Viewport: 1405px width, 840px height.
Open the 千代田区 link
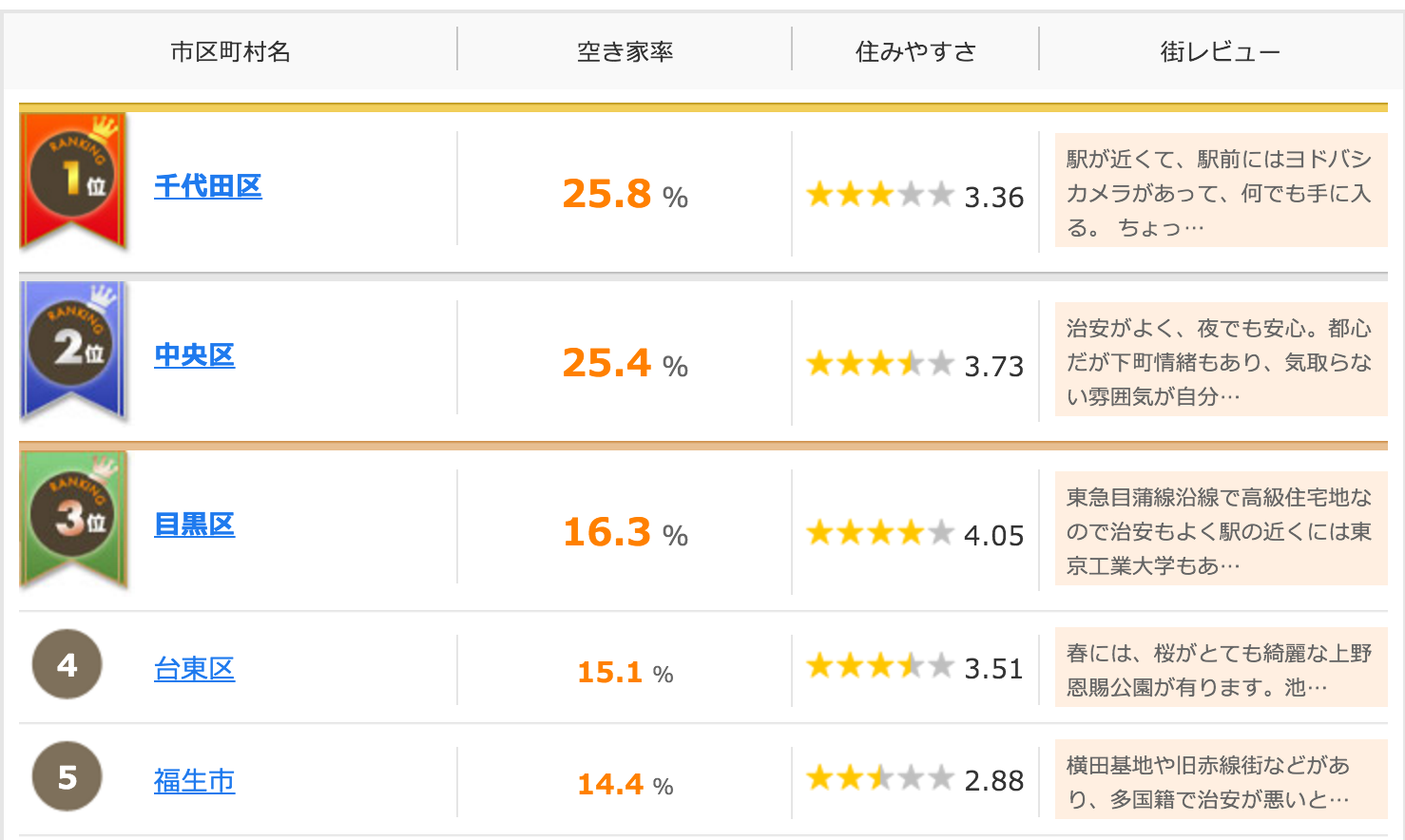208,186
